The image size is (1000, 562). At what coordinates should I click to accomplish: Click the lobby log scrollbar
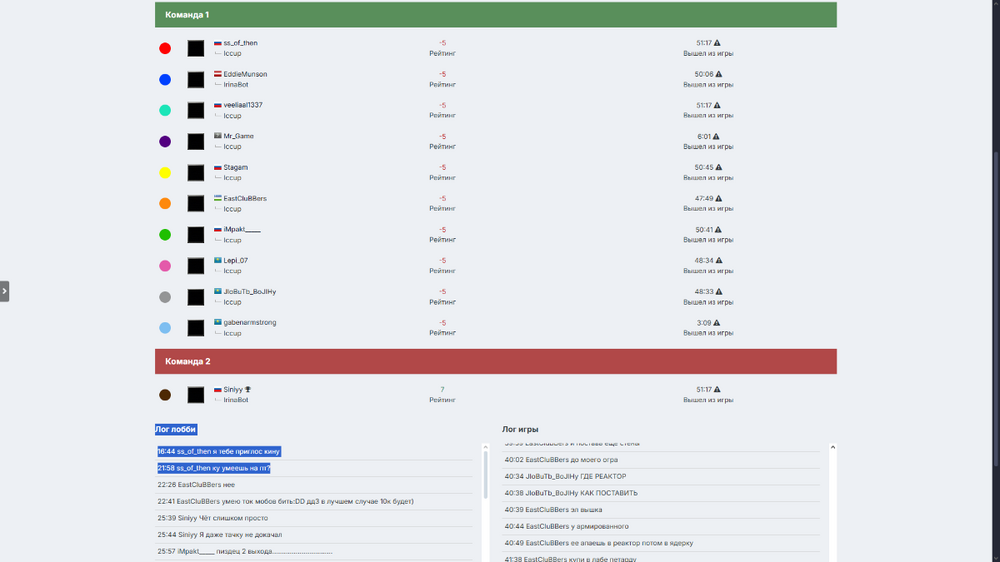486,475
